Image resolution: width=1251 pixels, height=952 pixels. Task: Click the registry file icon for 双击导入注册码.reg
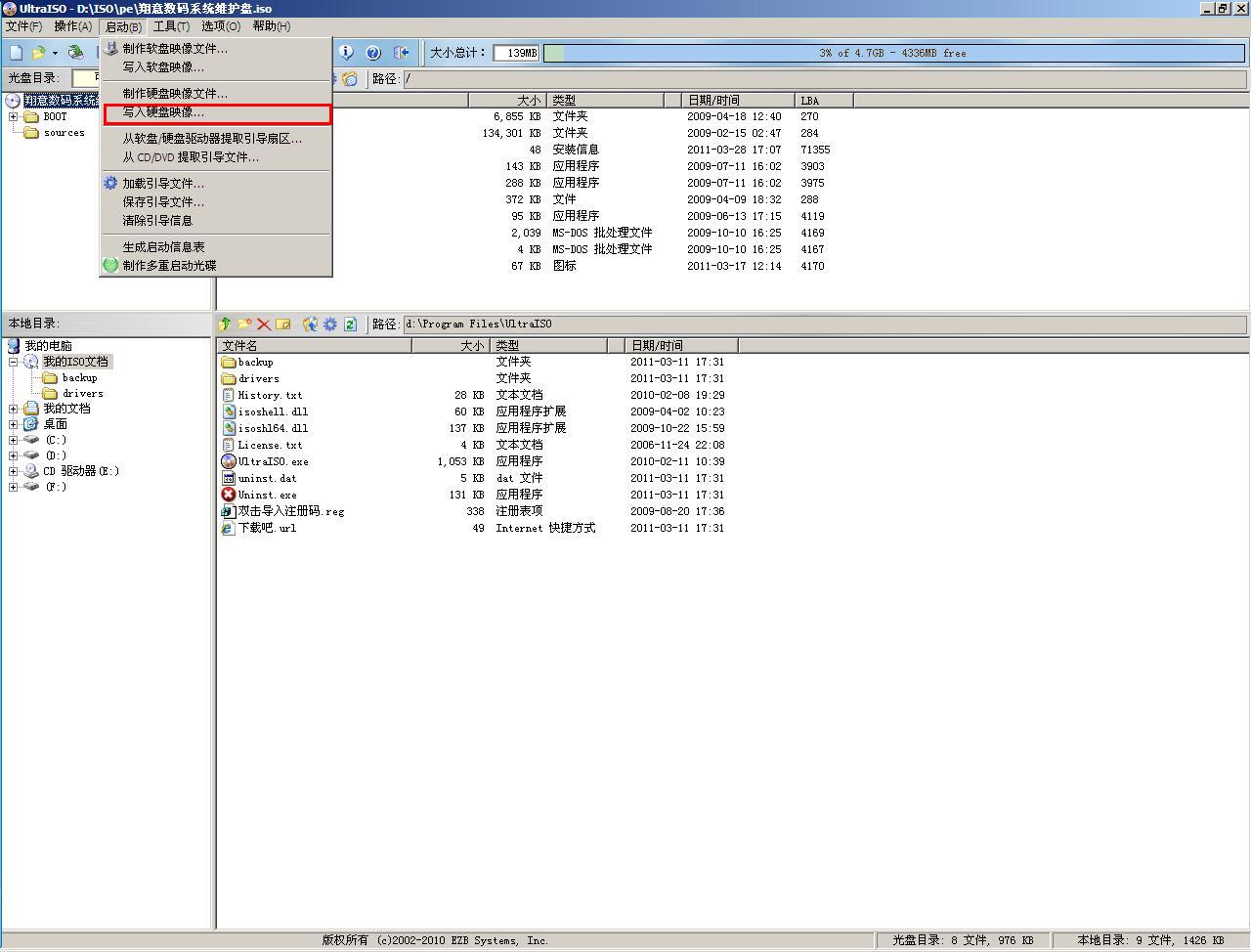(229, 511)
